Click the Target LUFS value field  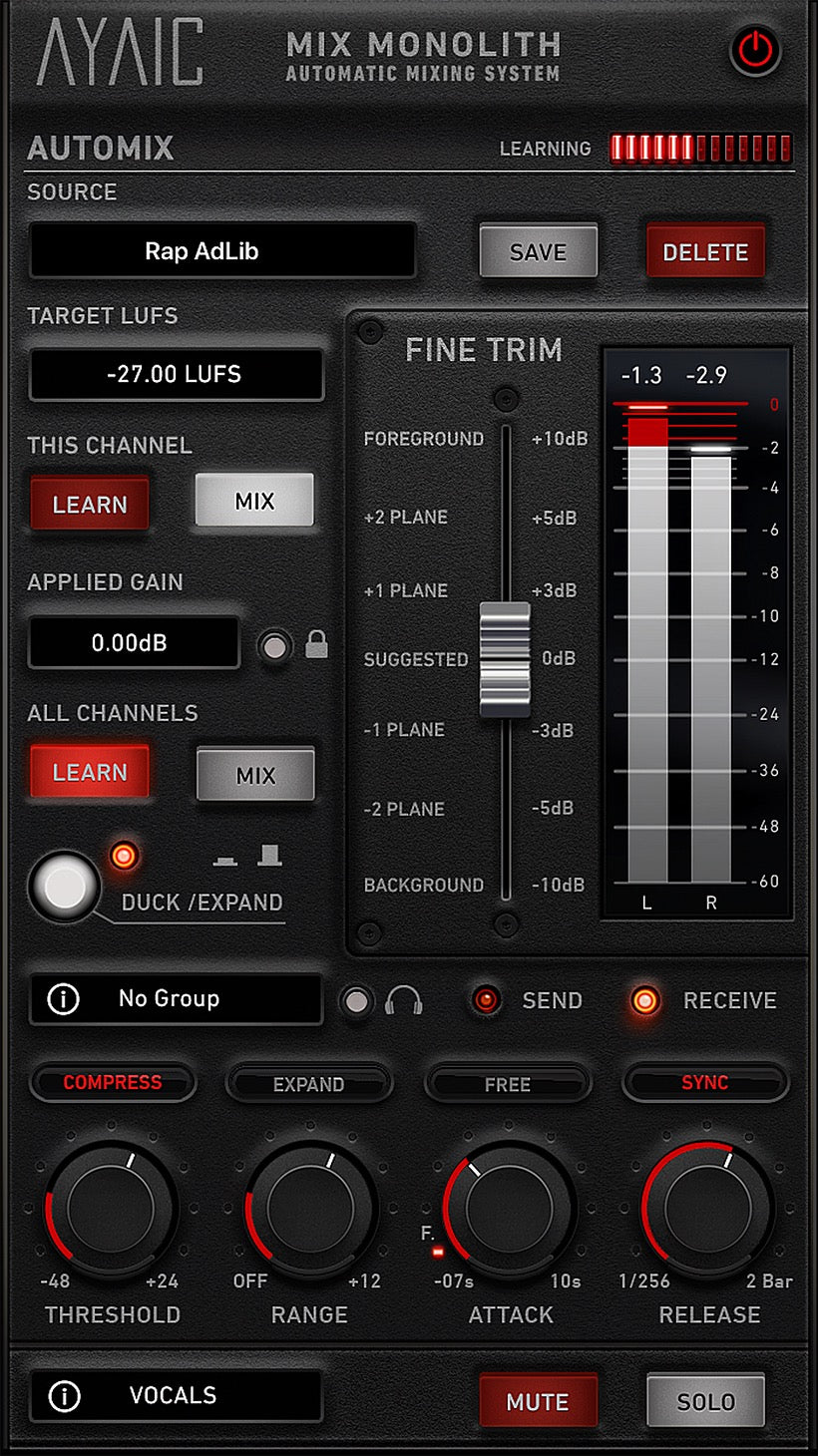point(176,375)
